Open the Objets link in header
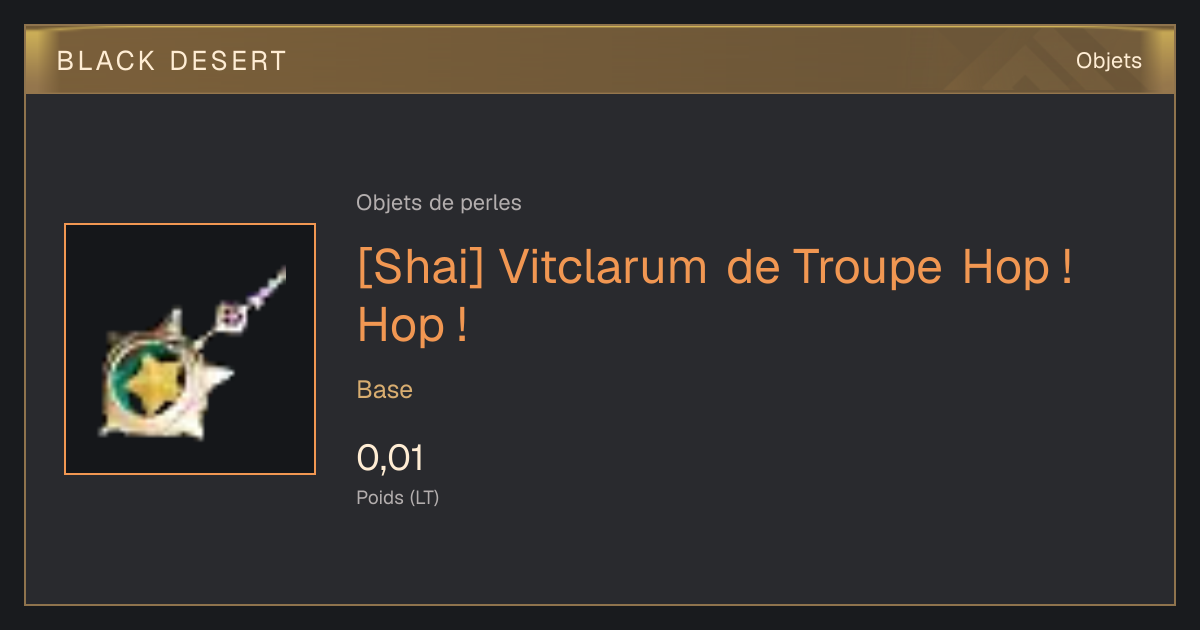1200x630 pixels. pos(1108,61)
